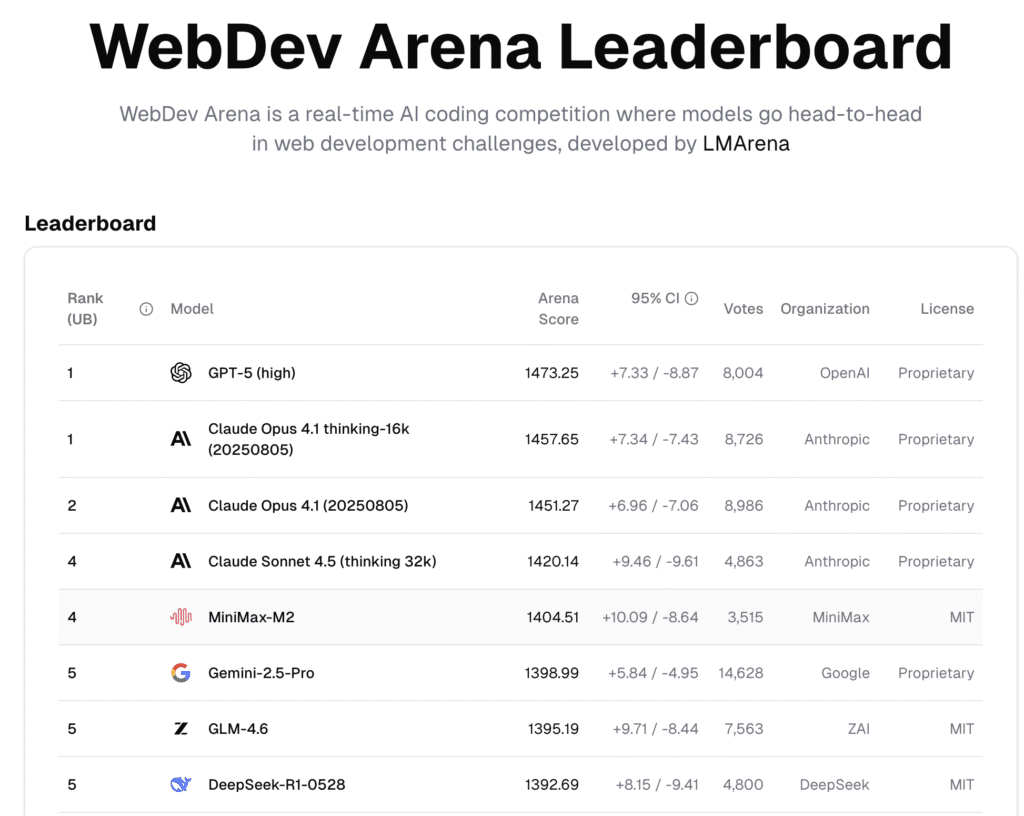This screenshot has width=1024, height=816.
Task: Click the DeepSeek-R1-0528 model name
Action: click(277, 785)
